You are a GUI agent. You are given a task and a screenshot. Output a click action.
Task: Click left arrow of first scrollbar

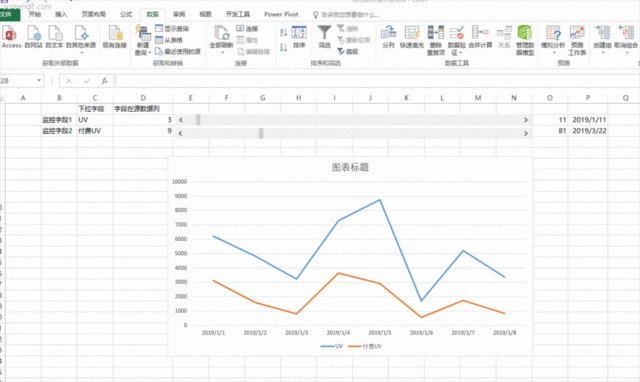click(181, 120)
